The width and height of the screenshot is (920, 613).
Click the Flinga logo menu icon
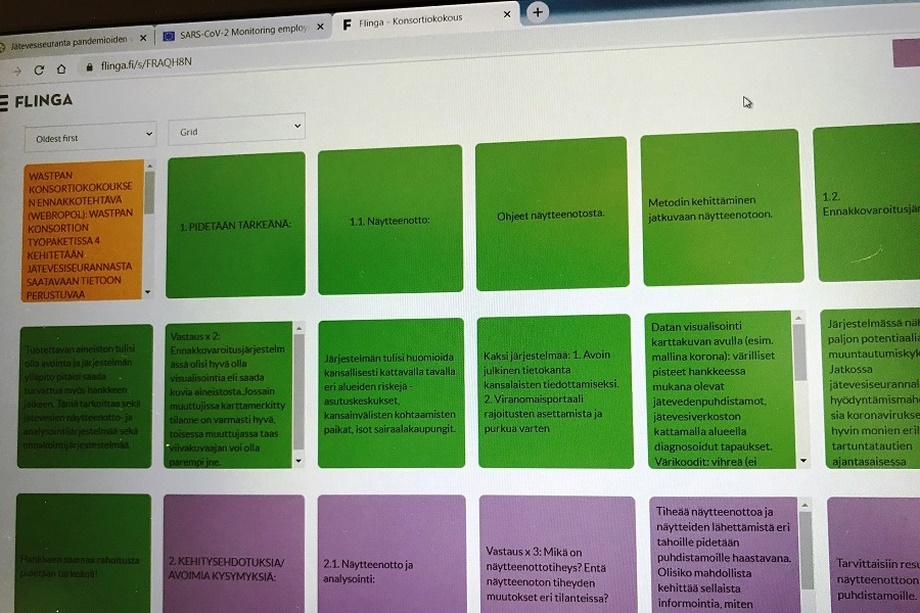[5, 101]
